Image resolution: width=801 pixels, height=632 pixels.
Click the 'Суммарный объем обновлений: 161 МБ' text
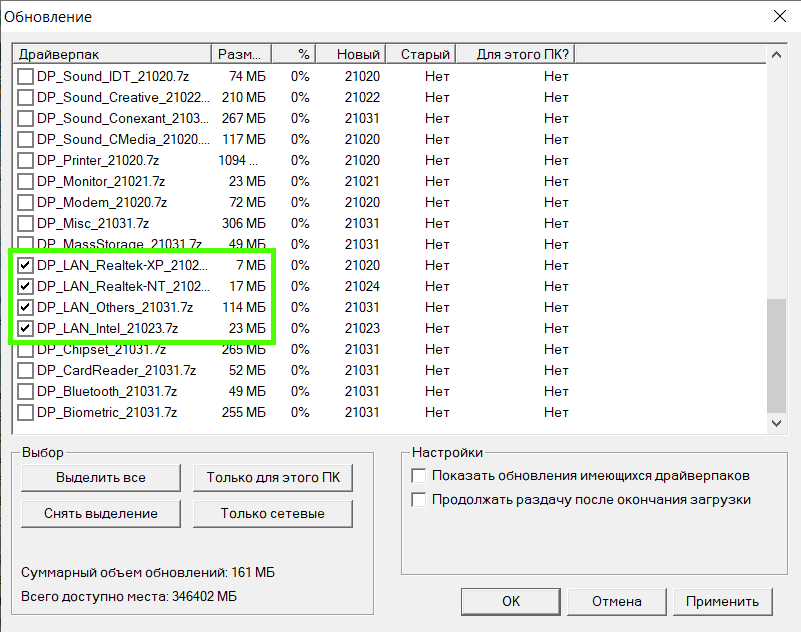tap(148, 573)
